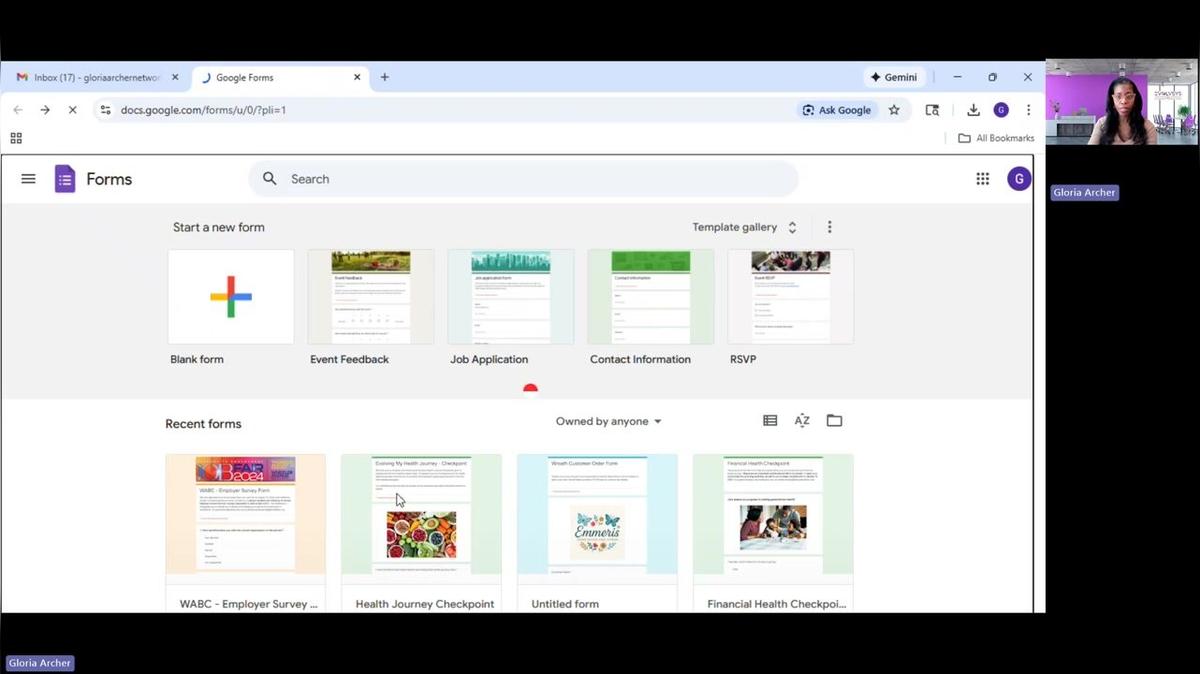Switch to the Gmail Inbox tab
This screenshot has width=1200, height=674.
point(90,77)
